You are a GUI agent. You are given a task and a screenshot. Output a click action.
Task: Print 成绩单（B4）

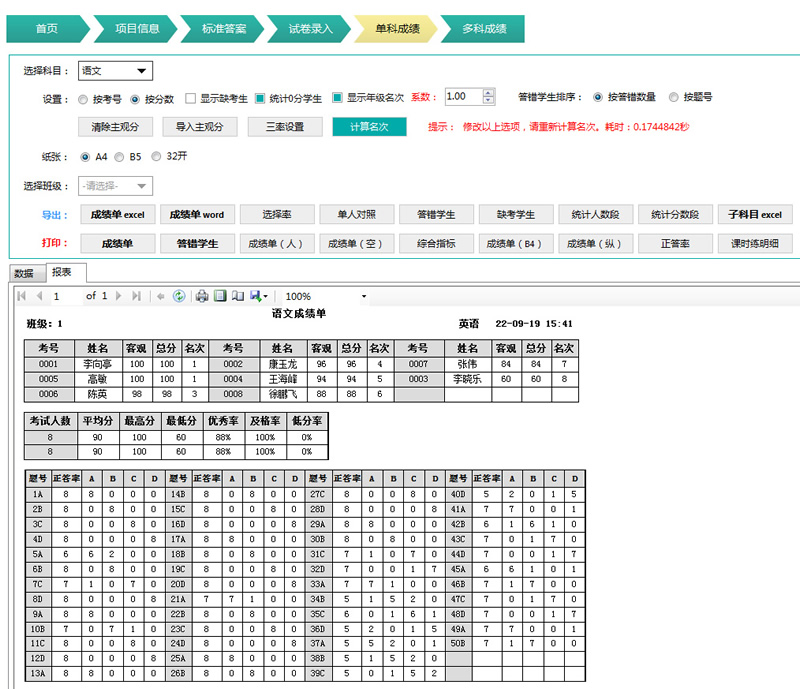coord(516,244)
